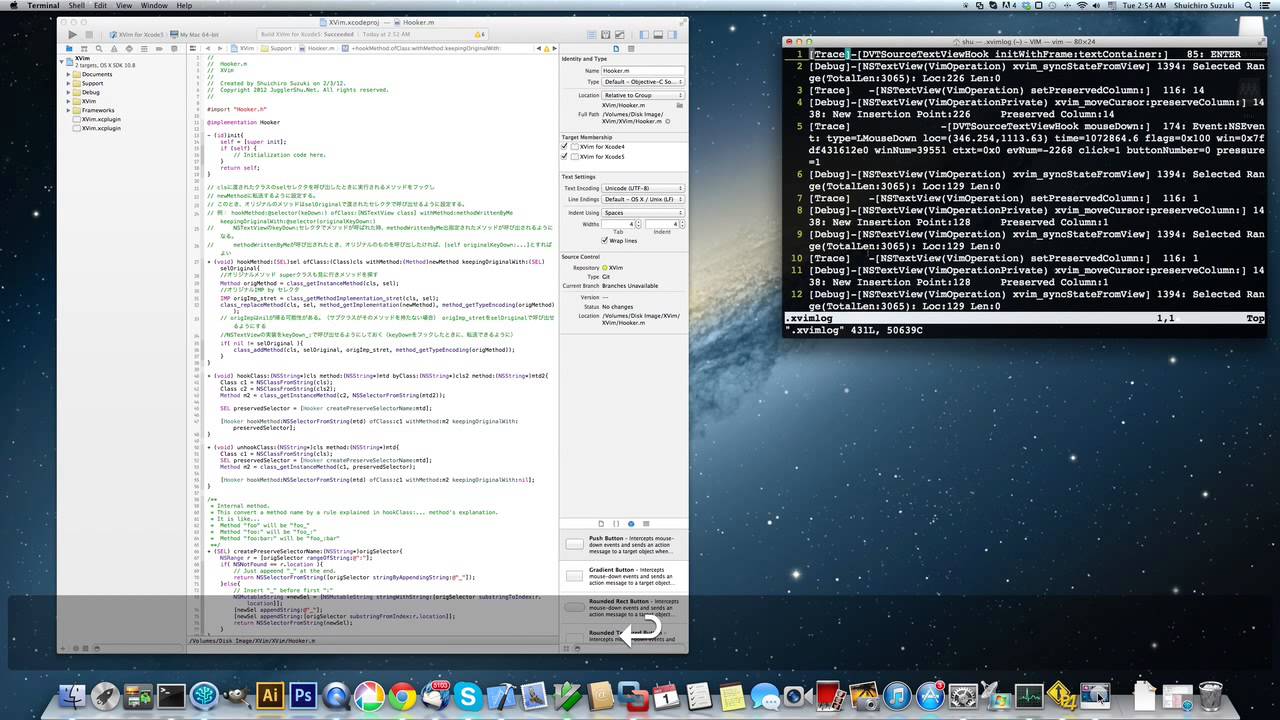Select XVim for Xcode5 scheme
1280x720 pixels.
point(136,35)
